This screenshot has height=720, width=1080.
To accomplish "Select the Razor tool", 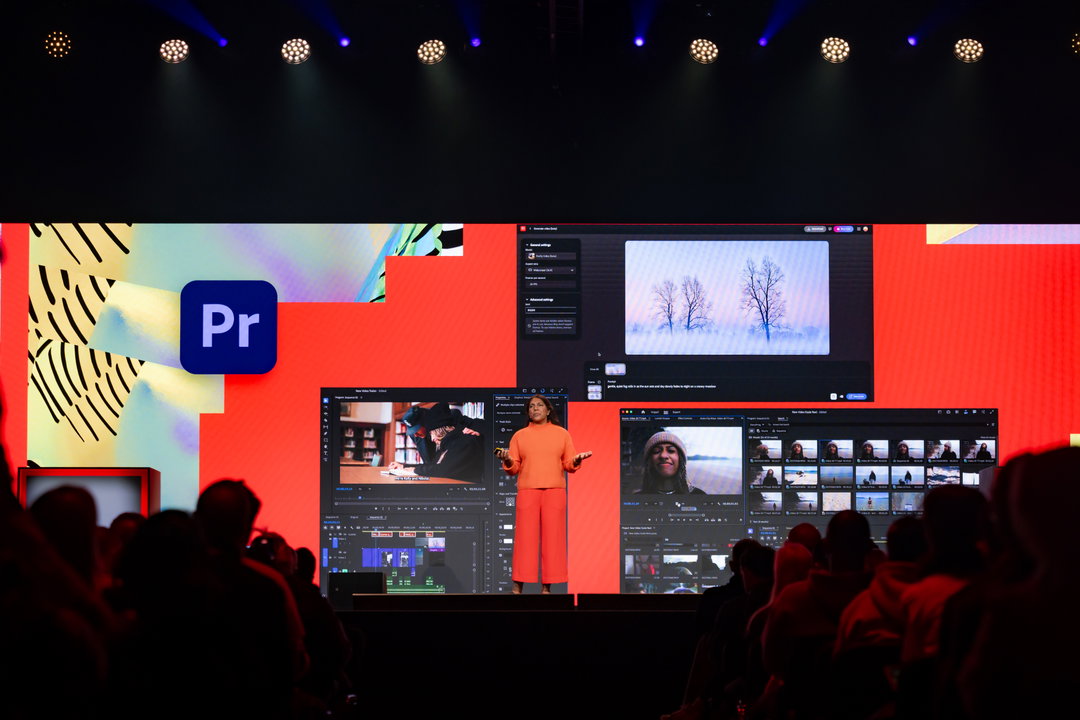I will [x=326, y=420].
